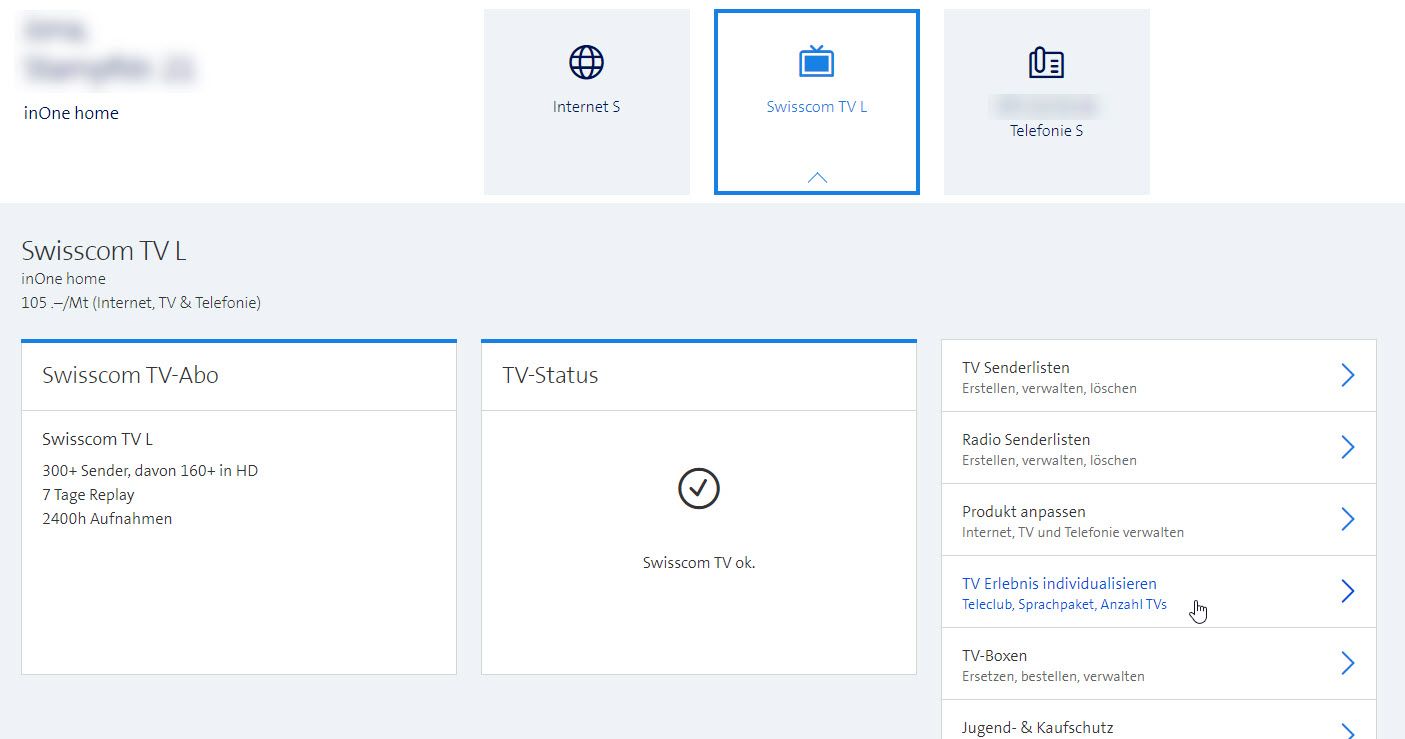Click the 'TV-Status' card heading
Image resolution: width=1405 pixels, height=739 pixels.
pyautogui.click(x=550, y=376)
